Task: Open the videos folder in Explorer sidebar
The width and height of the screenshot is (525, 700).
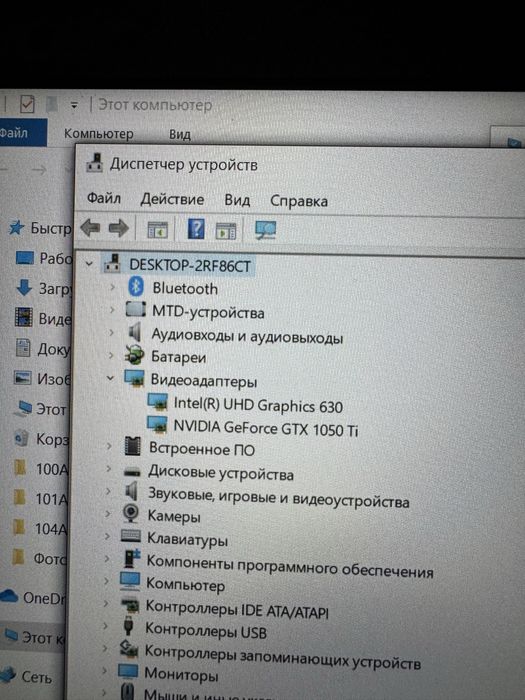Action: click(x=43, y=318)
